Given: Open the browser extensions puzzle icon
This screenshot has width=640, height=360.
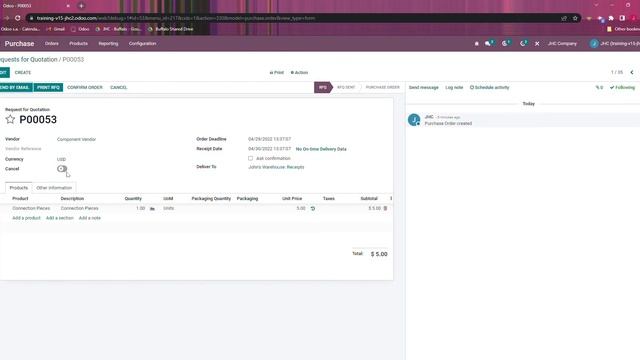Looking at the screenshot, I should click(611, 18).
